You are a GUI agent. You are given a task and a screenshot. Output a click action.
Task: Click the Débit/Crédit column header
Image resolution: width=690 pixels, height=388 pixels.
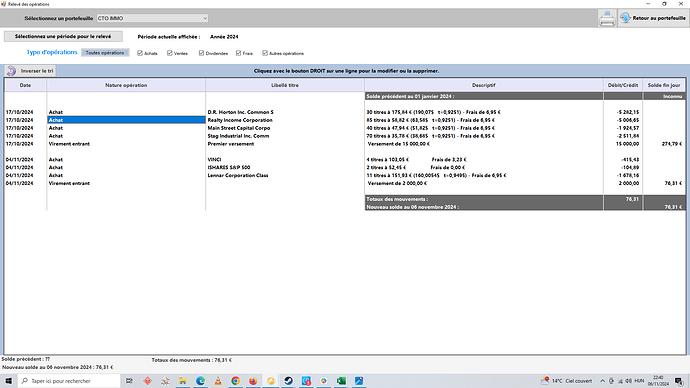[x=623, y=85]
